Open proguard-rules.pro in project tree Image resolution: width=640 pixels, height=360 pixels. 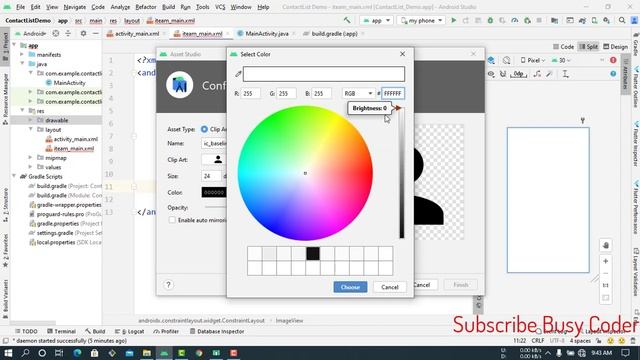click(x=60, y=214)
